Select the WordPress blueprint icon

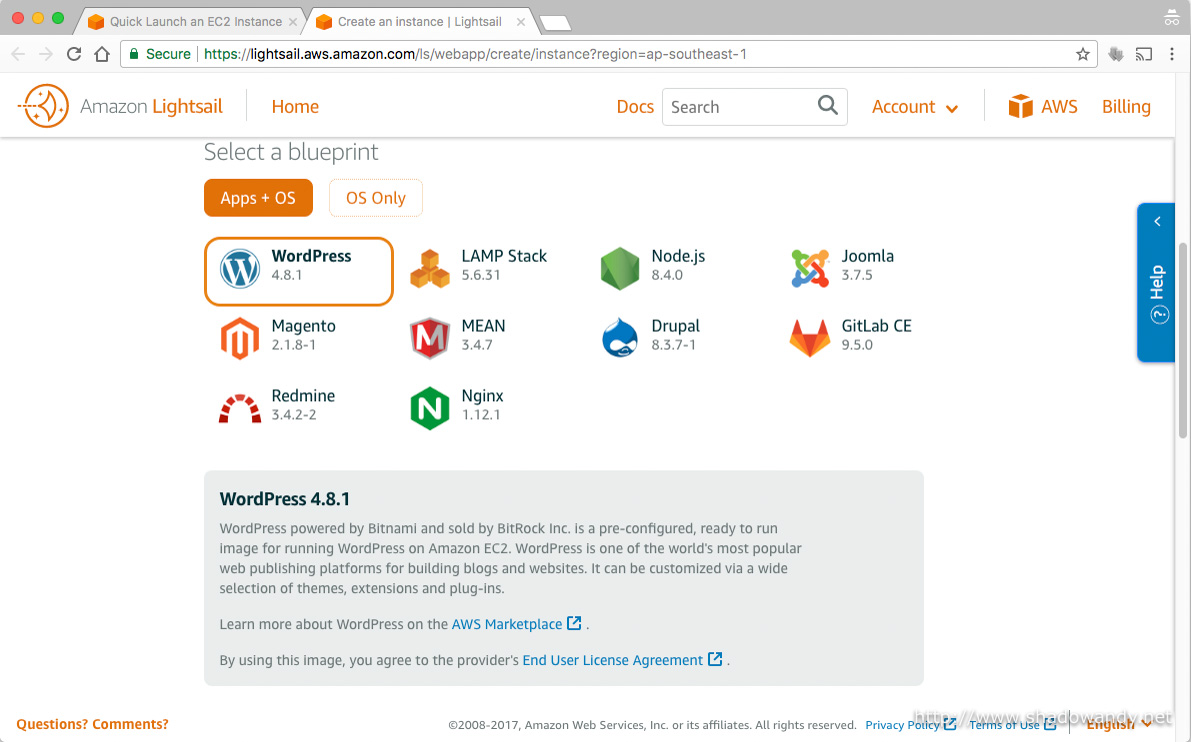click(240, 269)
